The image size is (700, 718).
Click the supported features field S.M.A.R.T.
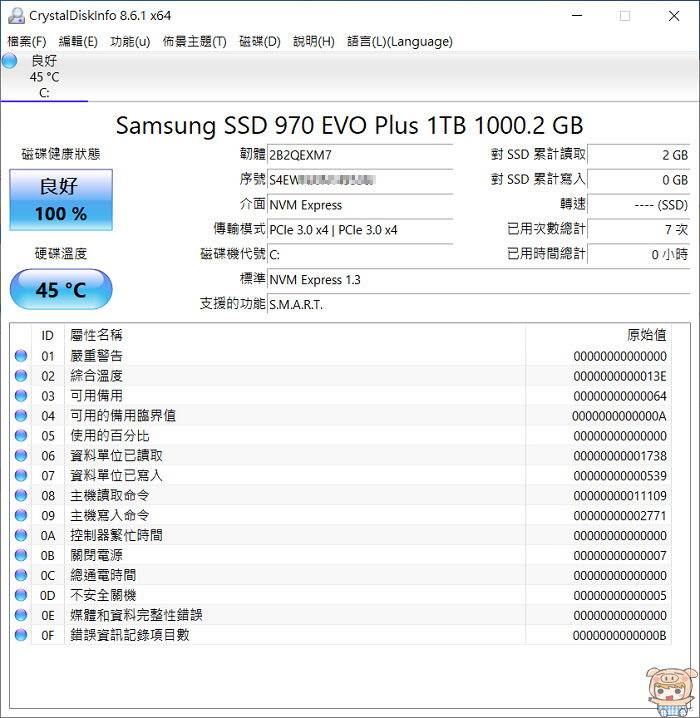[x=478, y=304]
